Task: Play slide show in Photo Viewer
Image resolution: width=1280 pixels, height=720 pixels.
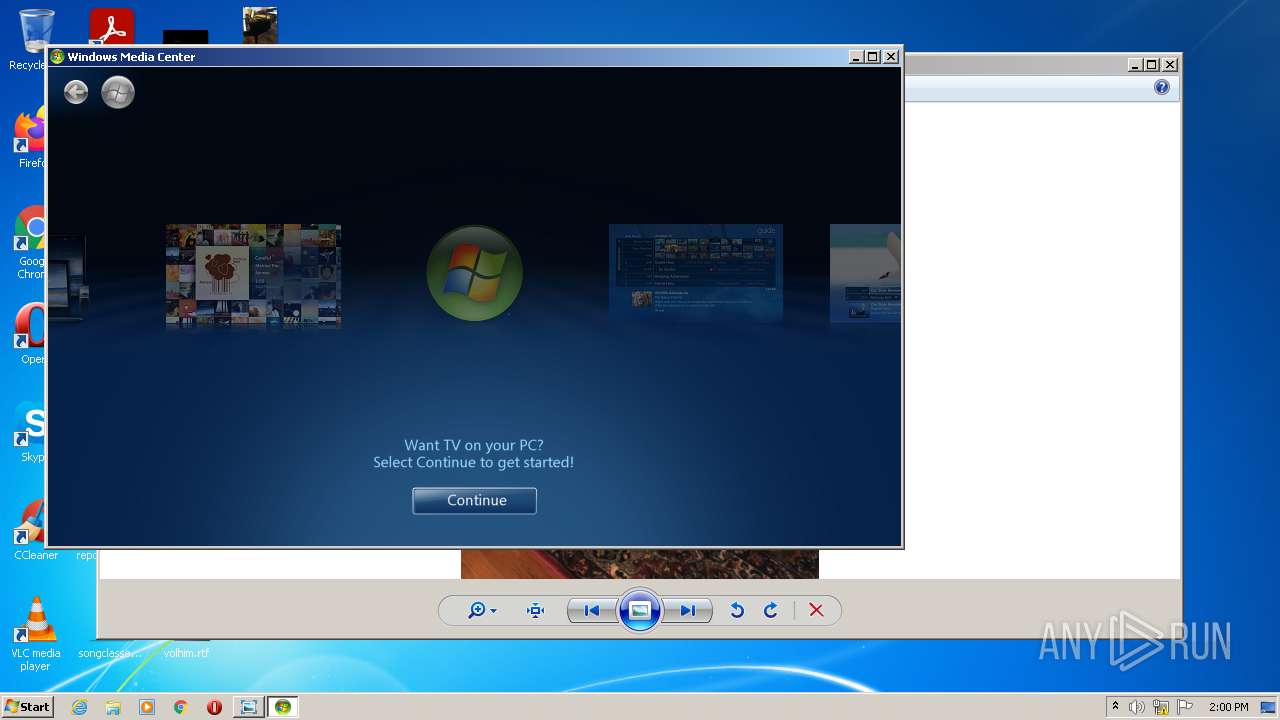Action: [640, 610]
